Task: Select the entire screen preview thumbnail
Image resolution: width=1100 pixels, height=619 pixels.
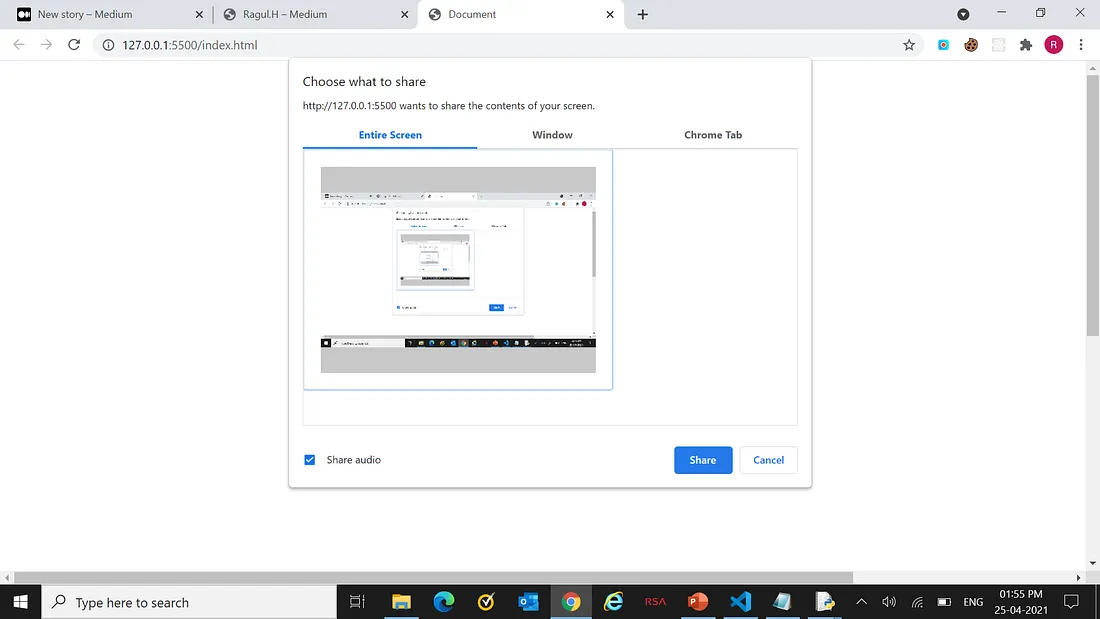Action: [458, 270]
